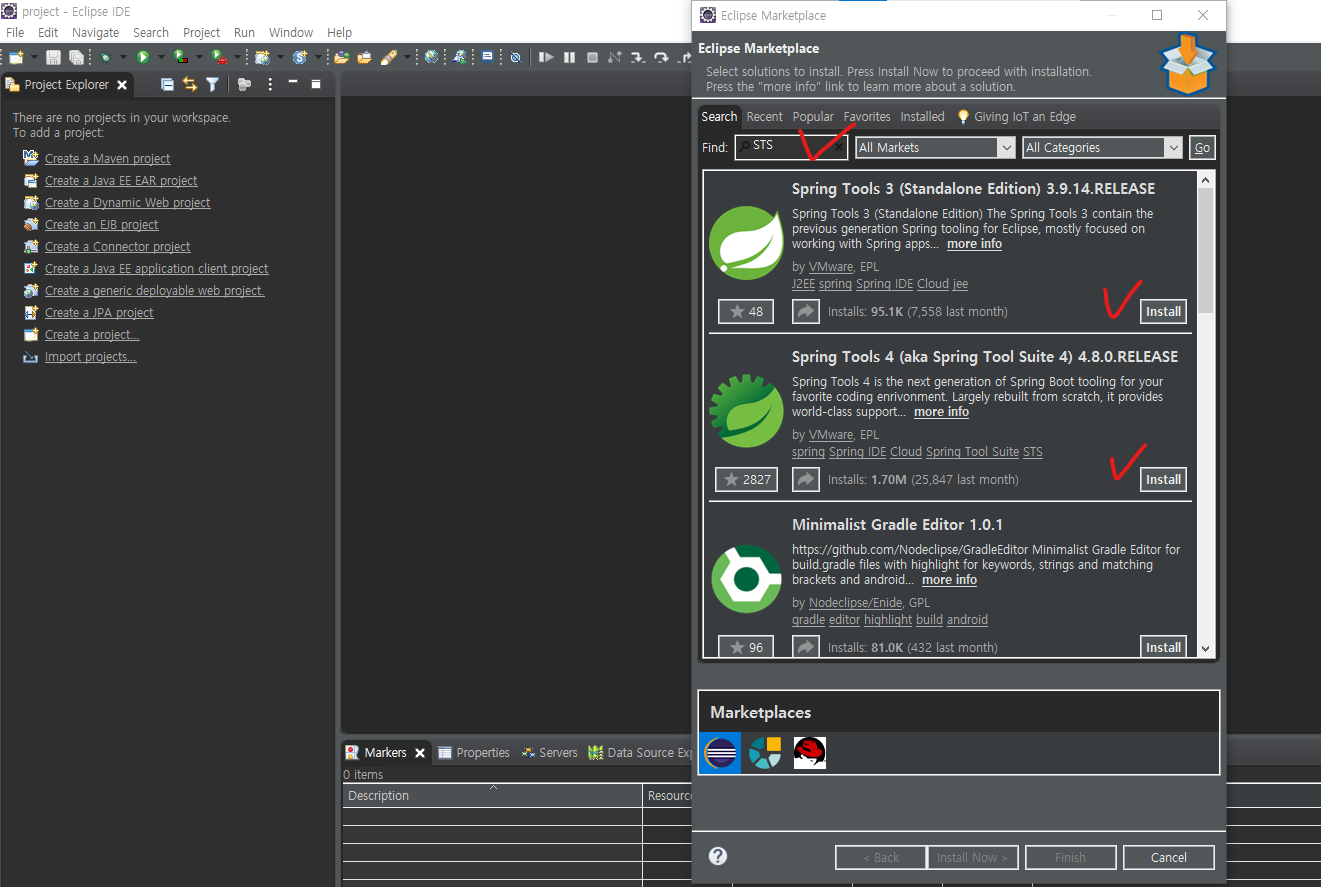Screen dimensions: 1321x887
Task: Click star favorite button showing 2827
Action: [x=746, y=479]
